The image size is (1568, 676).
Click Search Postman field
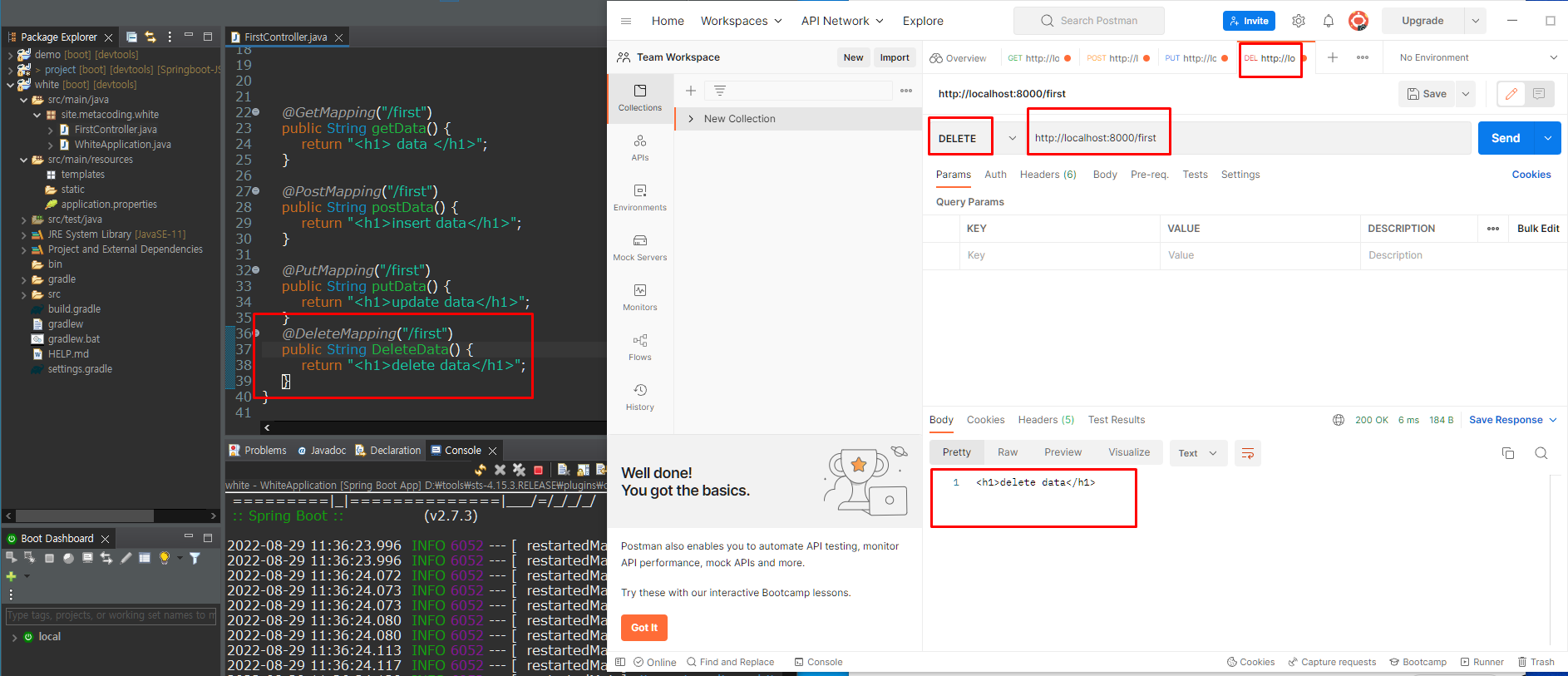point(1088,21)
